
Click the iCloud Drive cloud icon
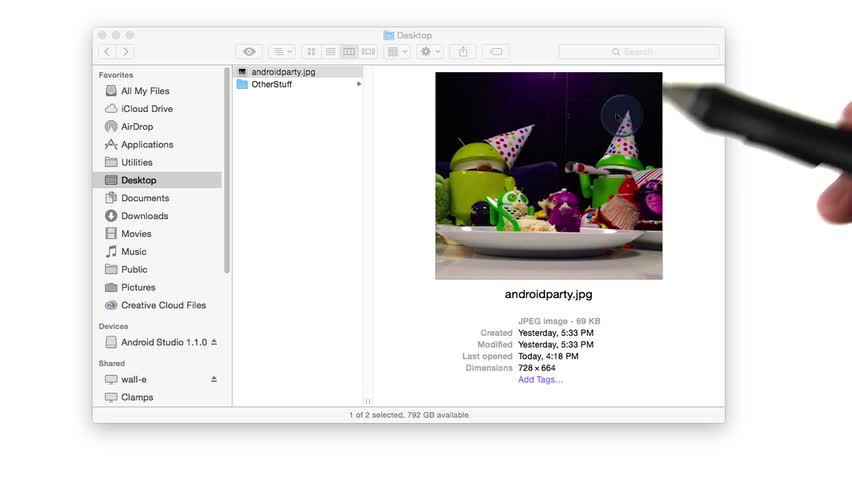pos(111,109)
